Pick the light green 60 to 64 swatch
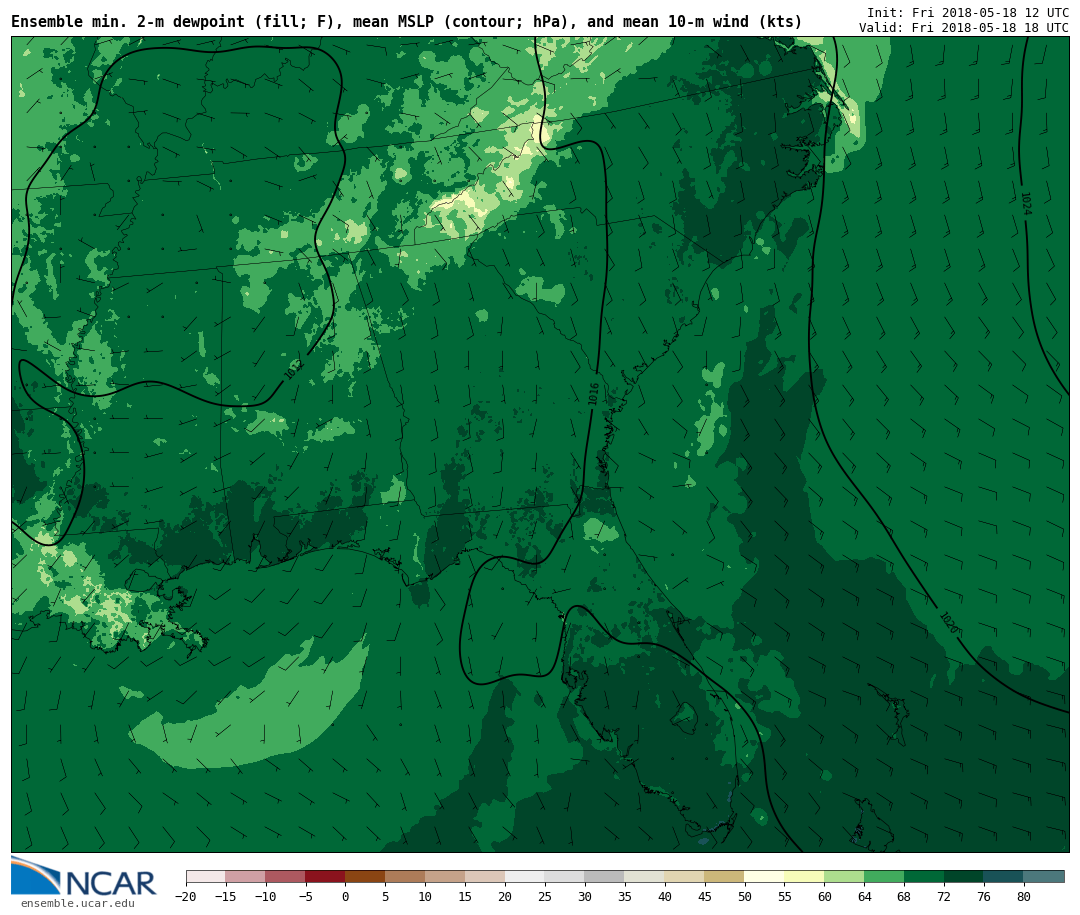Screen dimensions: 1080x915 844,876
